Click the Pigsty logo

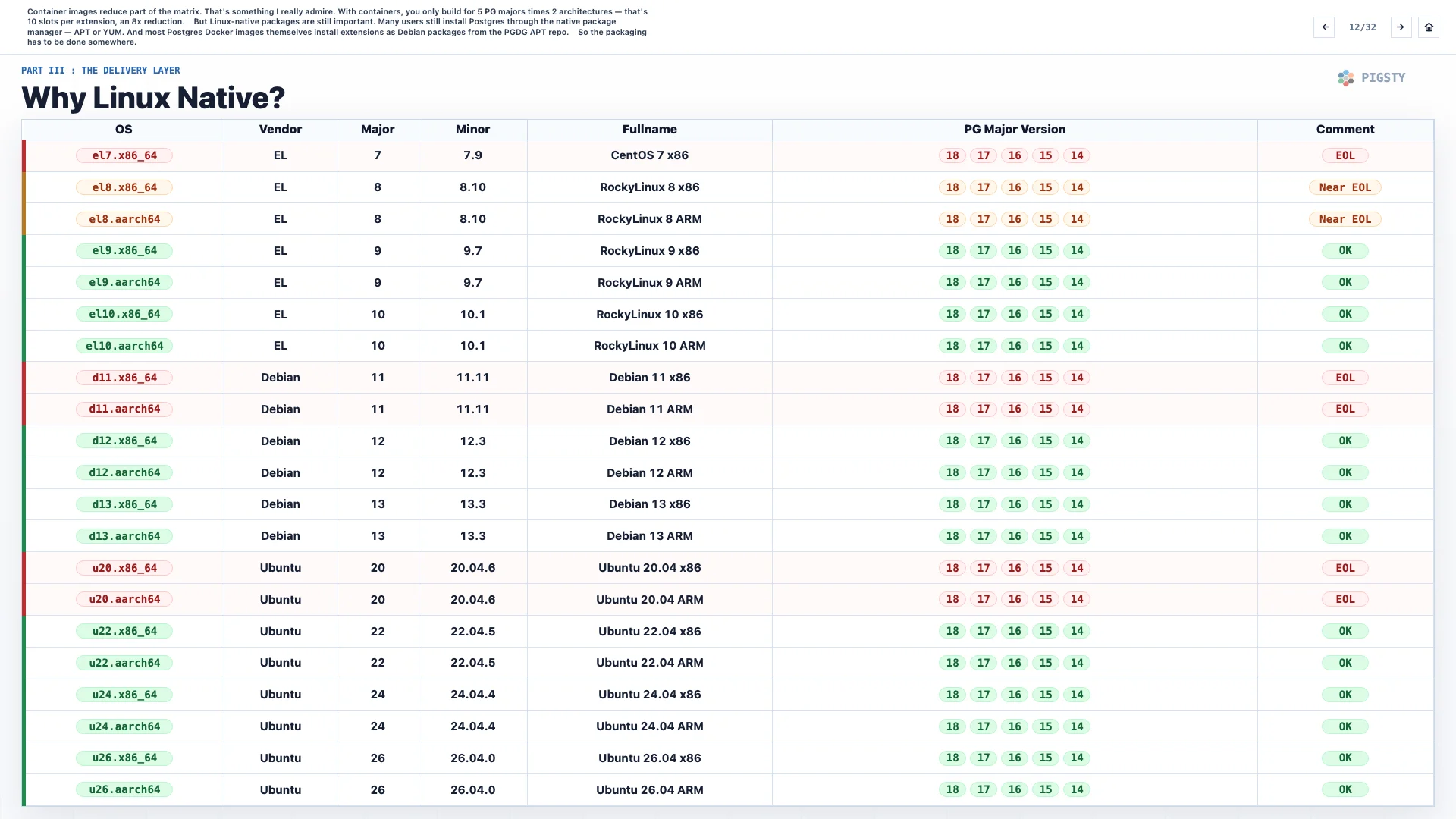pyautogui.click(x=1372, y=77)
